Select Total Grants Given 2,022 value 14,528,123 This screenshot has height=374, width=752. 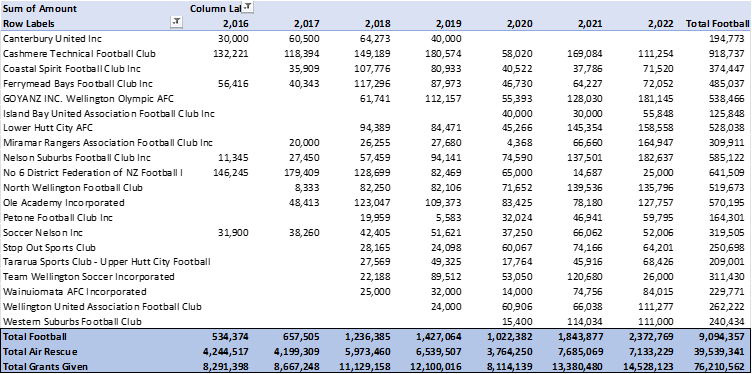point(648,366)
